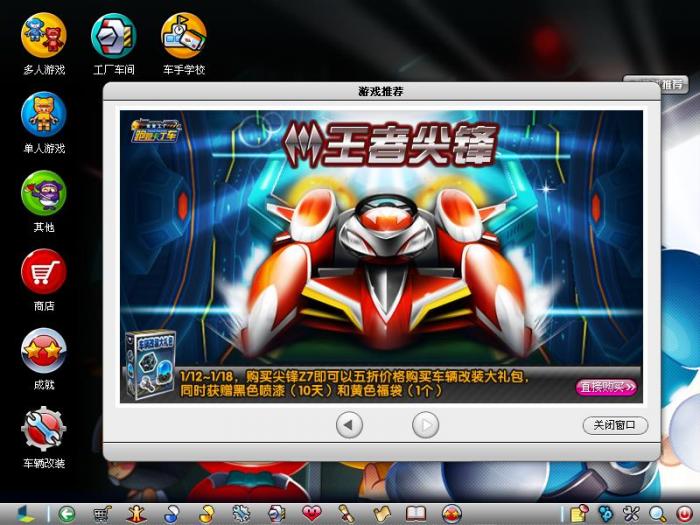700x525 pixels.
Task: Click the open book icon in bottom bar
Action: pos(416,514)
